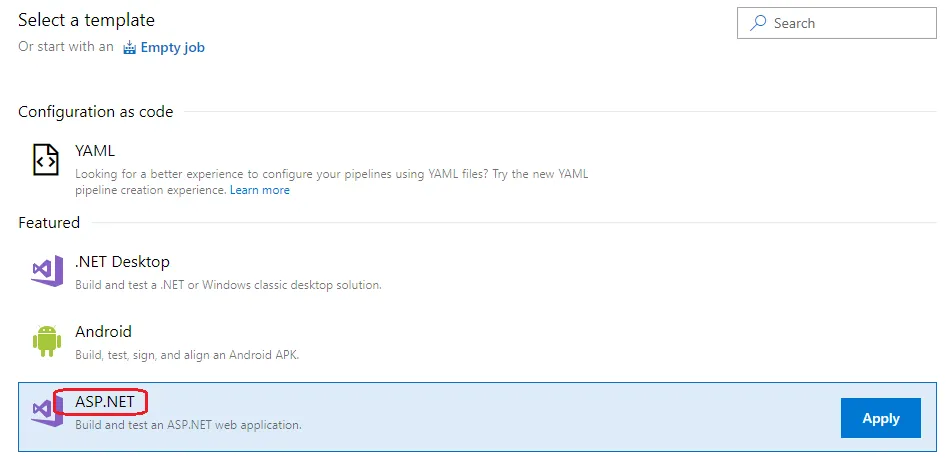Click the Featured section heading
The image size is (949, 463).
49,222
